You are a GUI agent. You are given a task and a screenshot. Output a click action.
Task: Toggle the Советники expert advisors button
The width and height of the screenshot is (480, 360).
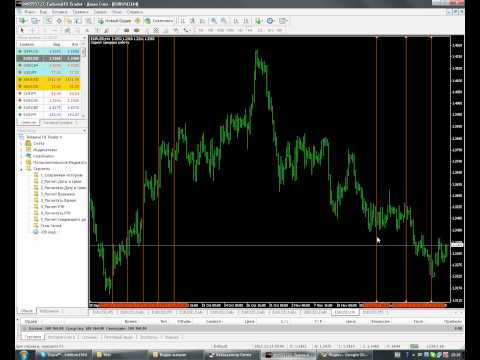159,21
